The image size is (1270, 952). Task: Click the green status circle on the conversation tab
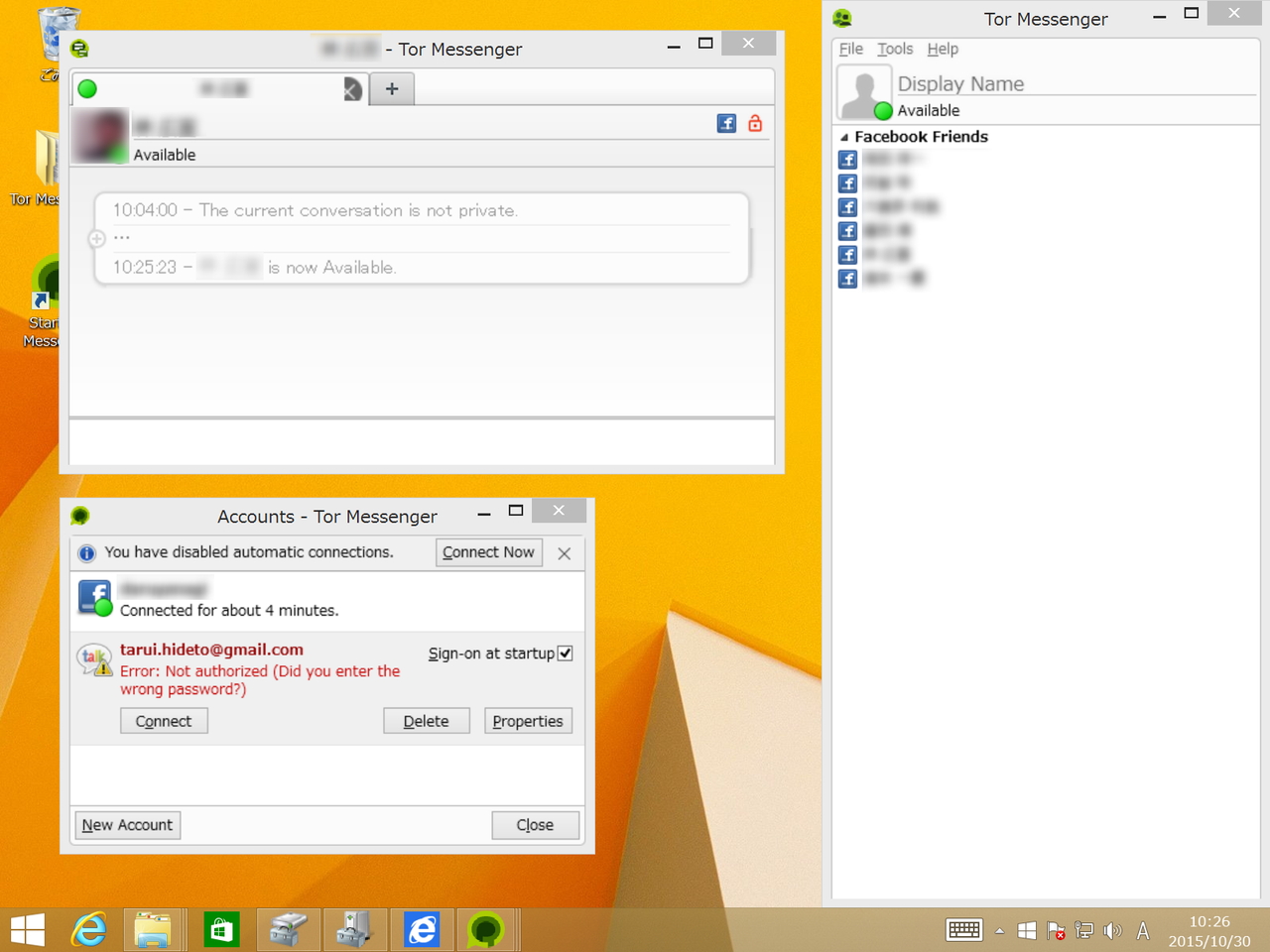(86, 88)
